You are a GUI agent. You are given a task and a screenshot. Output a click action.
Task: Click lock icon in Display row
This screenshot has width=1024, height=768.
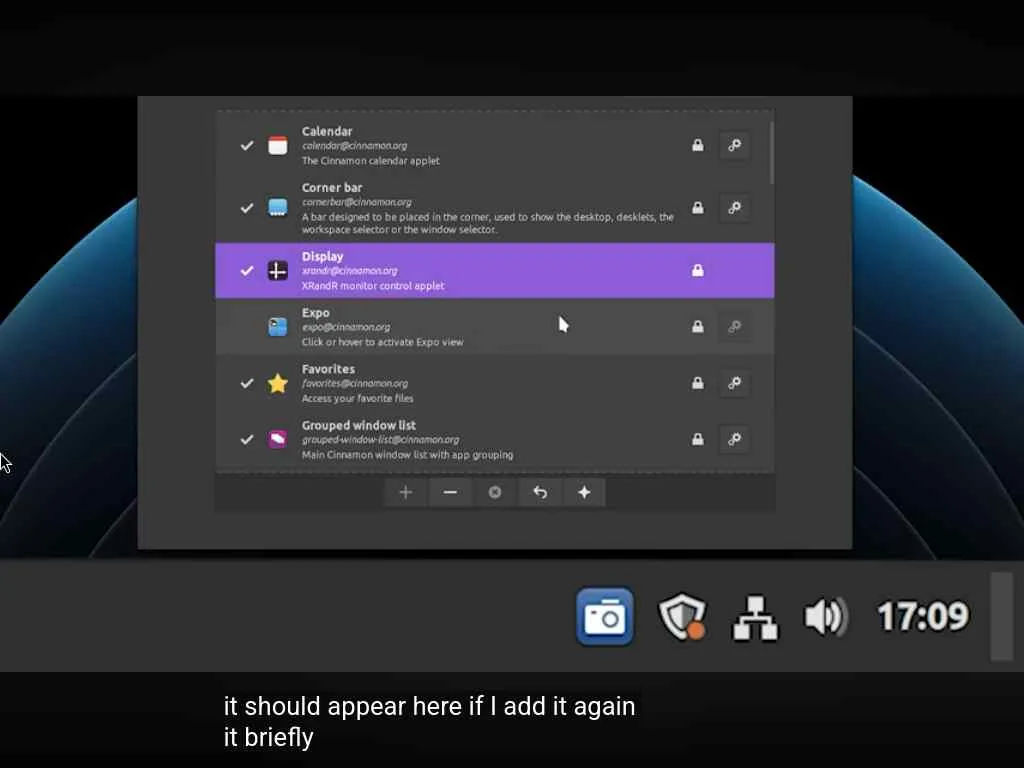point(697,270)
